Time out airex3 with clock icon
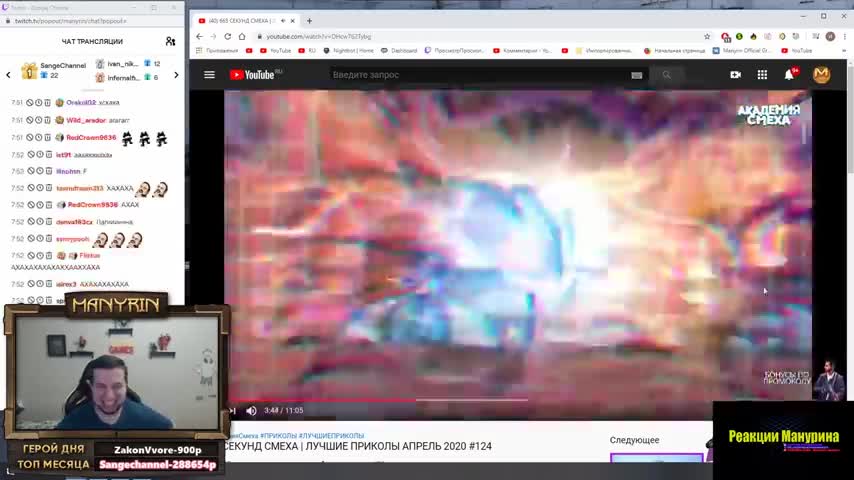The width and height of the screenshot is (854, 480). pos(40,284)
